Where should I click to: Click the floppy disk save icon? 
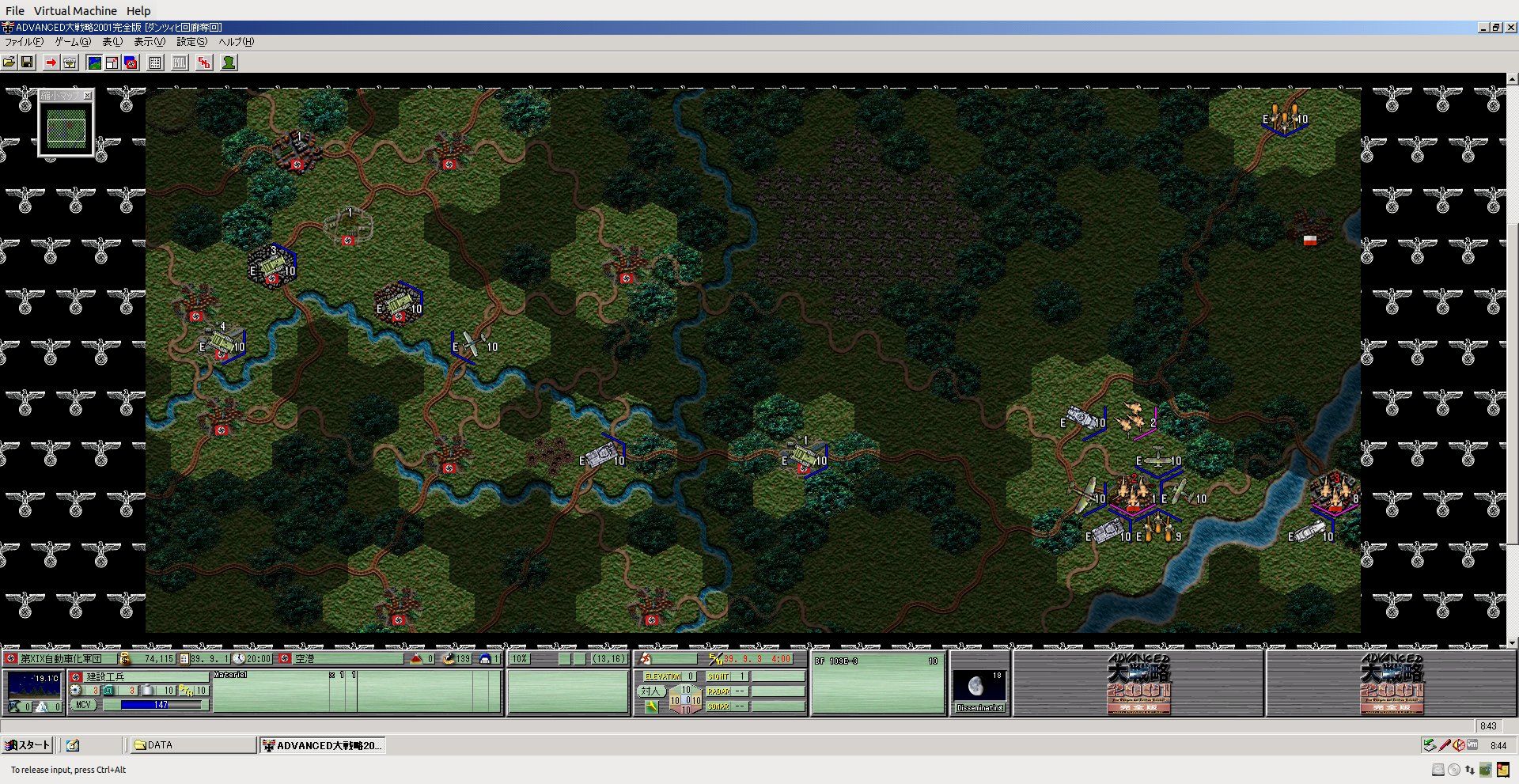(27, 62)
